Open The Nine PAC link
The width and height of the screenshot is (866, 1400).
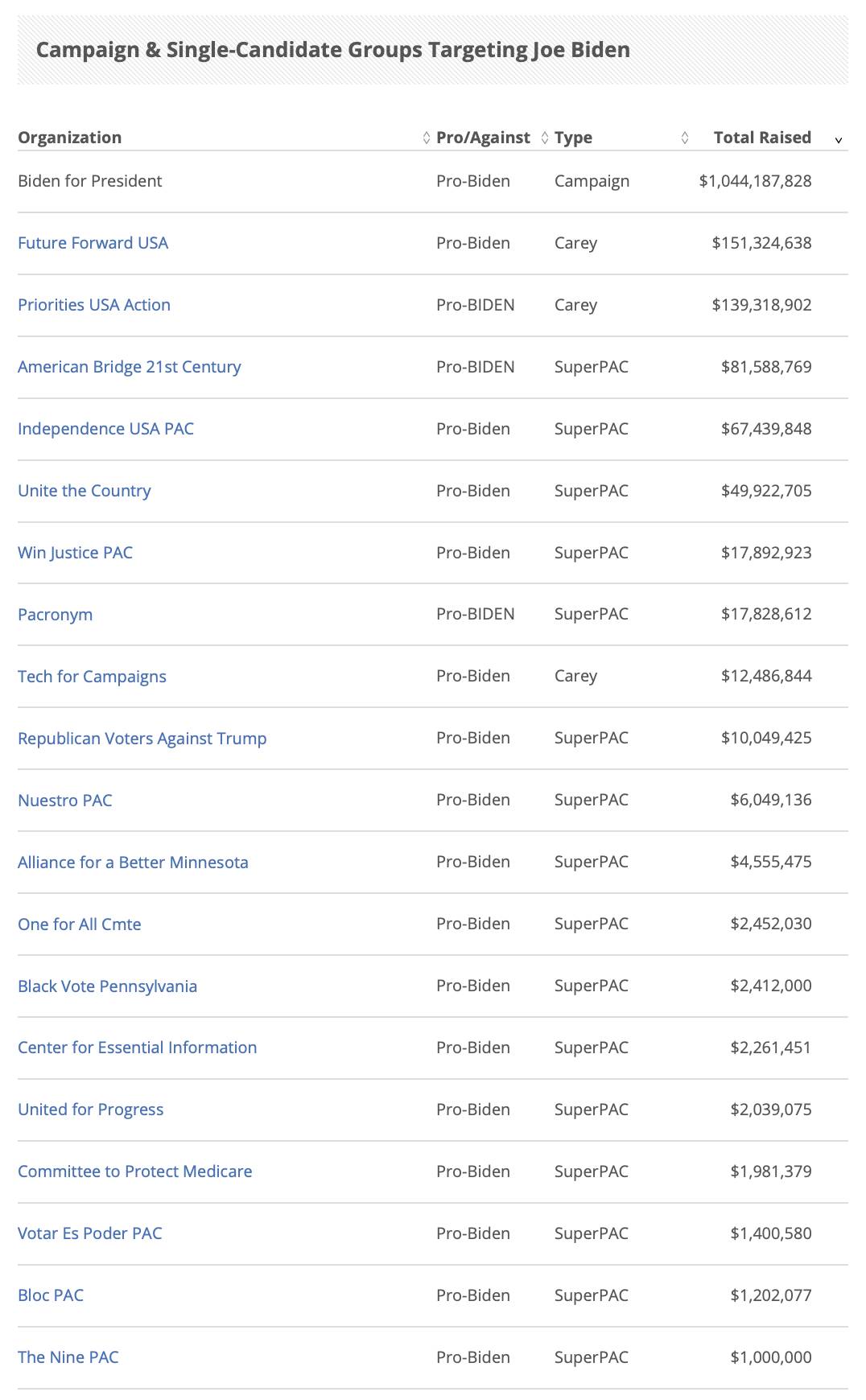click(x=68, y=1357)
